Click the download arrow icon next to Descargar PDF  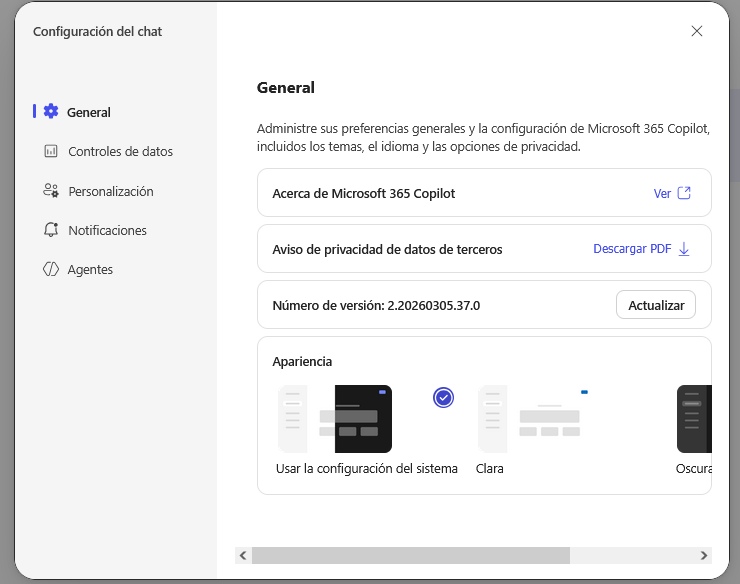pos(684,249)
